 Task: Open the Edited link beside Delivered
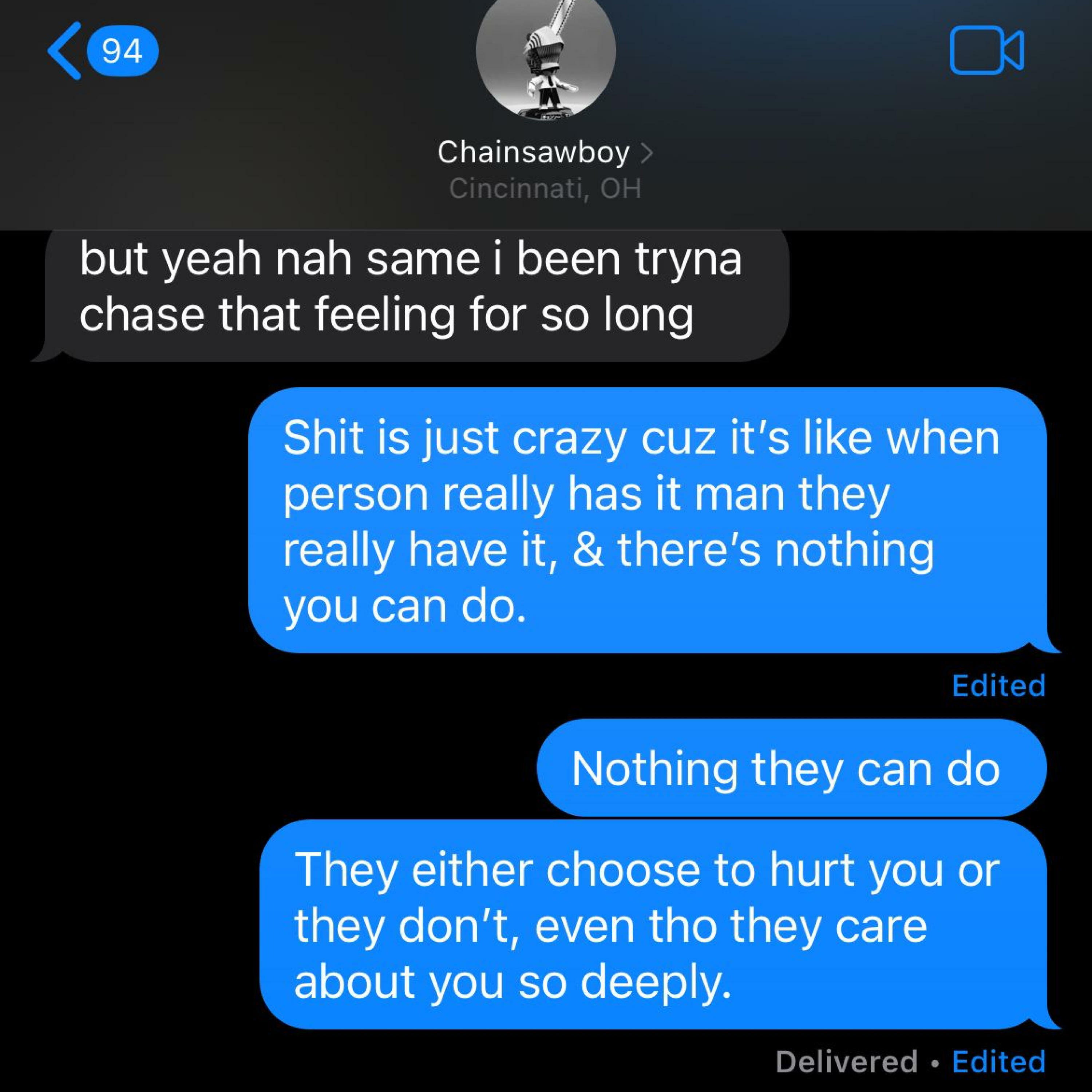(999, 1061)
